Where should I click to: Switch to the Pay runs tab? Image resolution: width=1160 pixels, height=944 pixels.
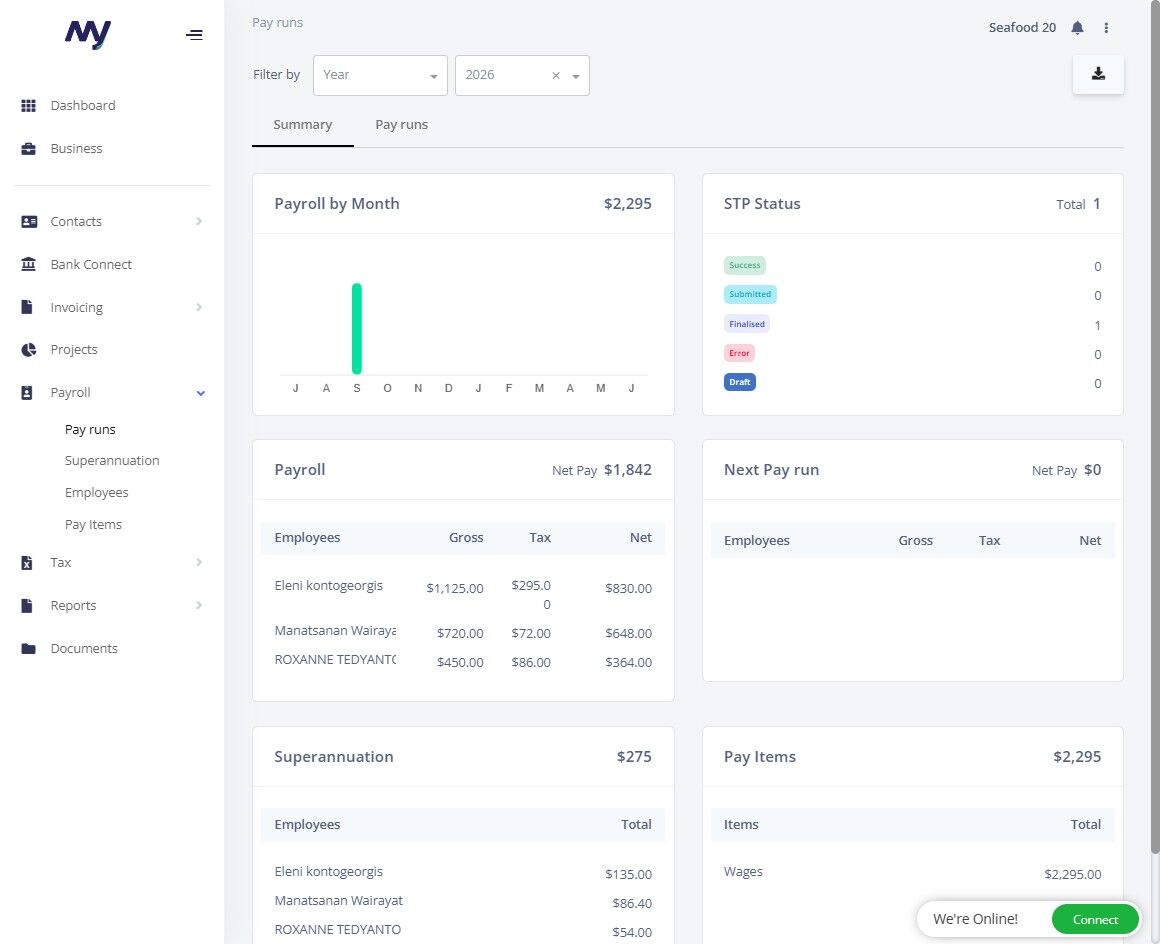click(402, 125)
